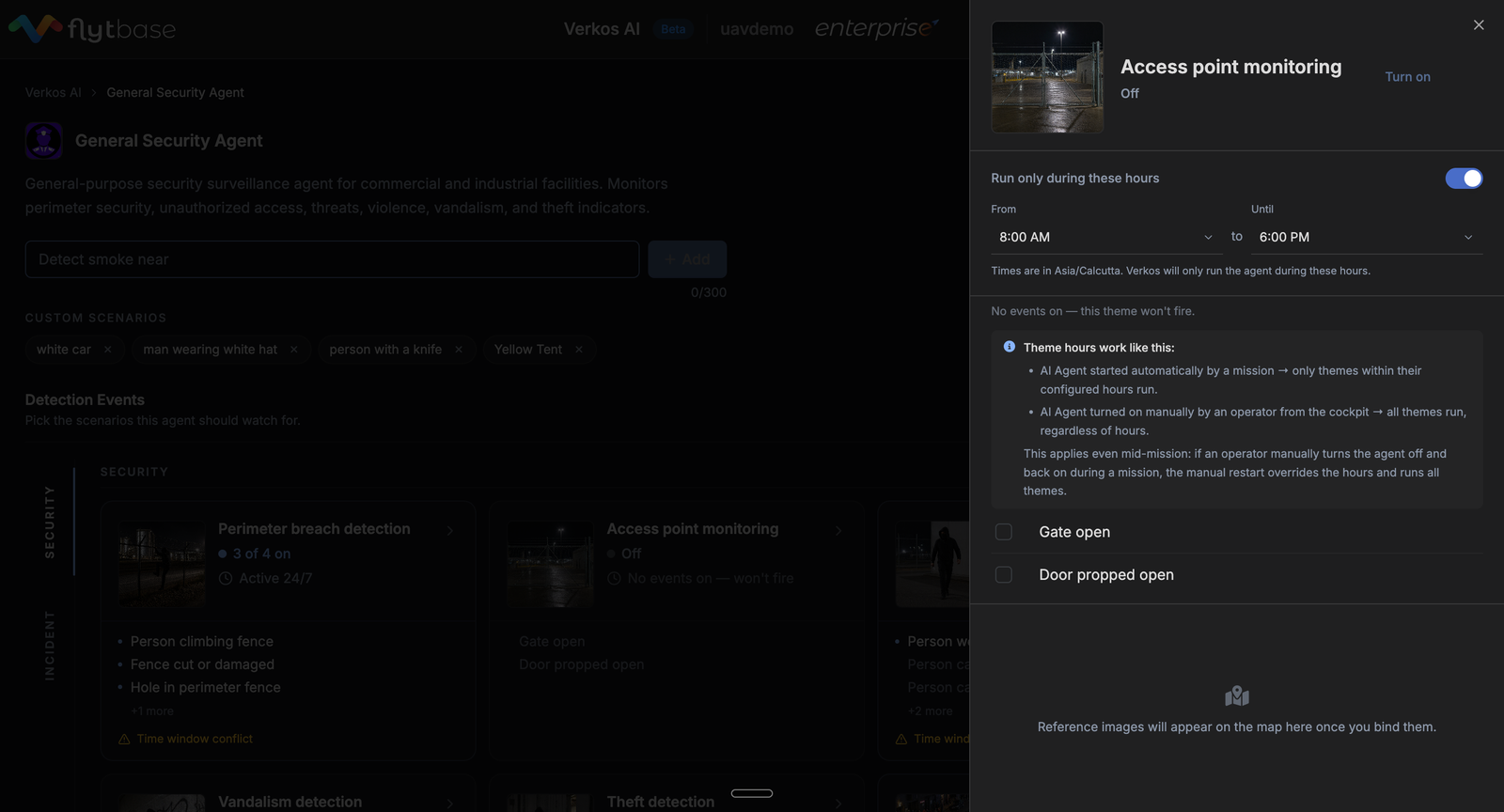Click the +1 more link in Perimeter card
1504x812 pixels.
point(152,711)
